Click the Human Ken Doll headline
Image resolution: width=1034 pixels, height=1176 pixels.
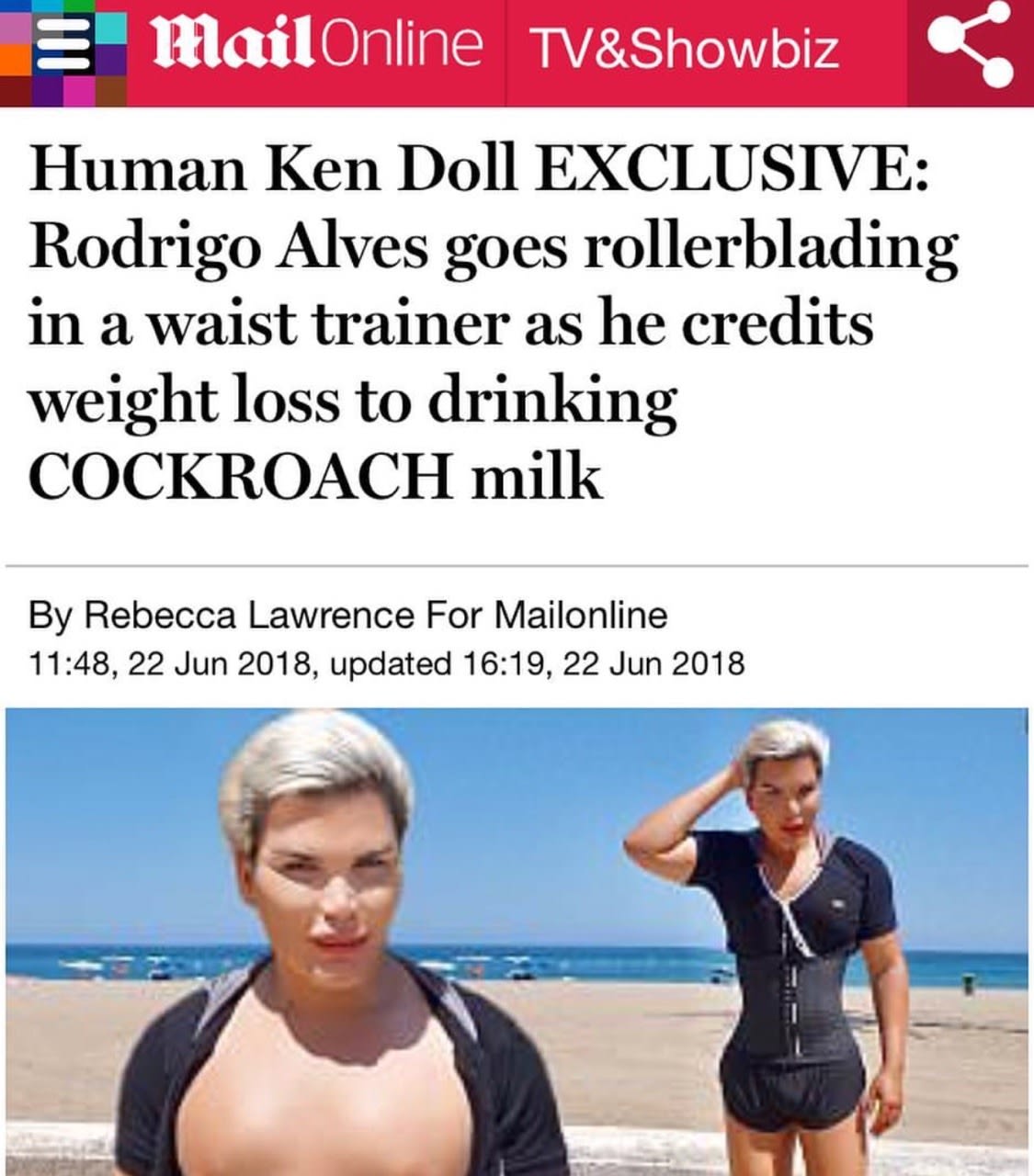pos(494,323)
